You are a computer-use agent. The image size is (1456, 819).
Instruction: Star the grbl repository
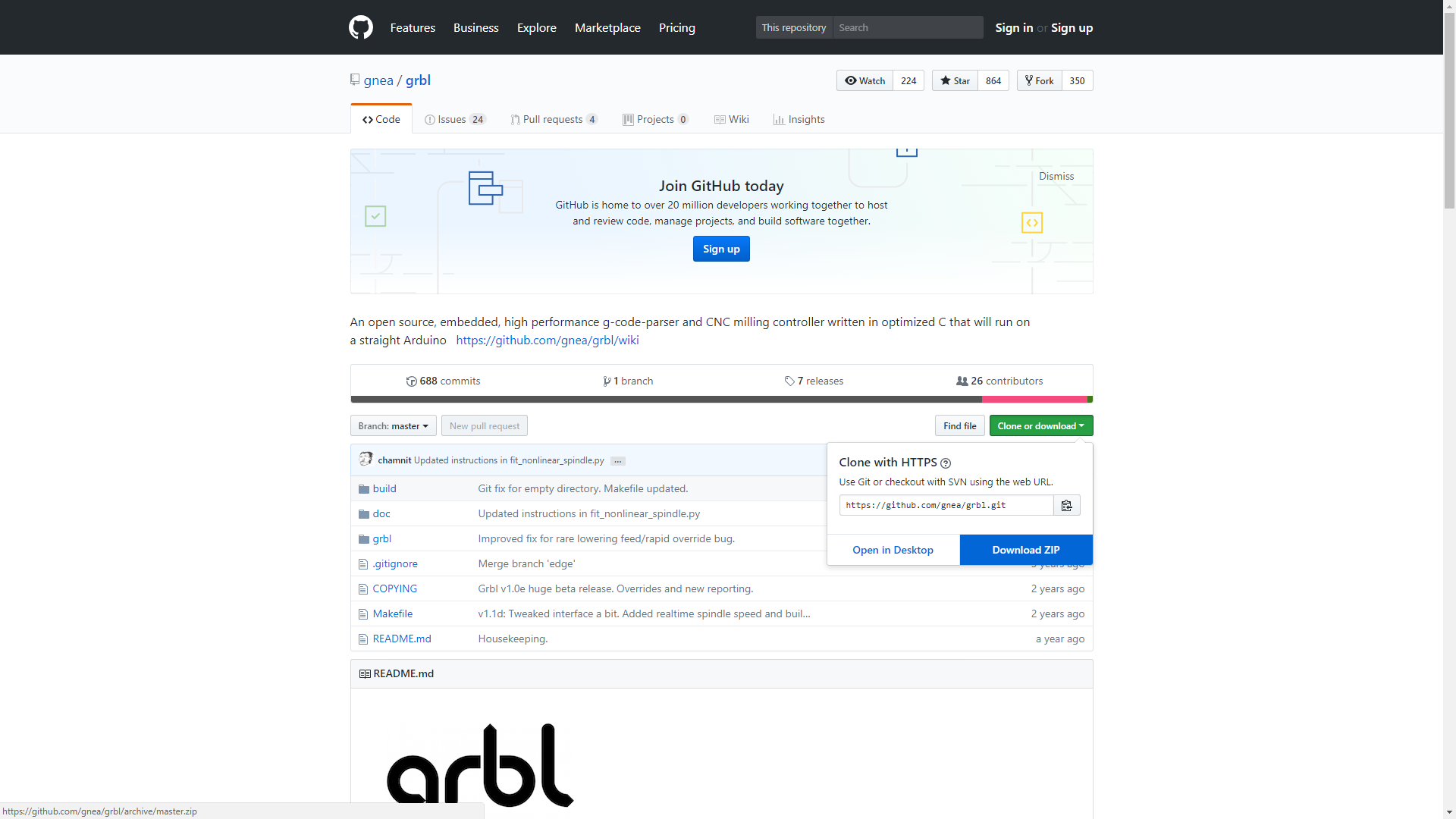point(955,80)
